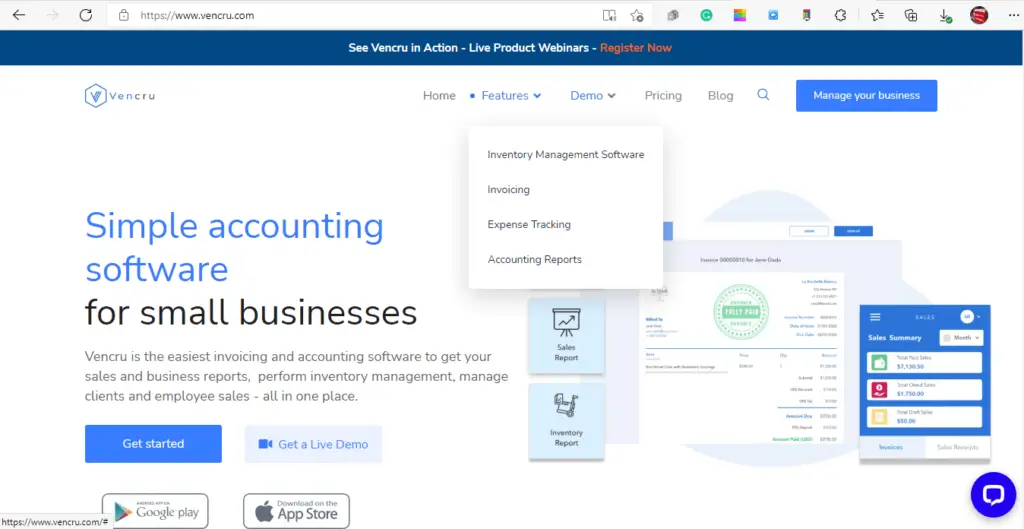Select Expense Tracking from the Features menu
This screenshot has height=529, width=1024.
[529, 224]
